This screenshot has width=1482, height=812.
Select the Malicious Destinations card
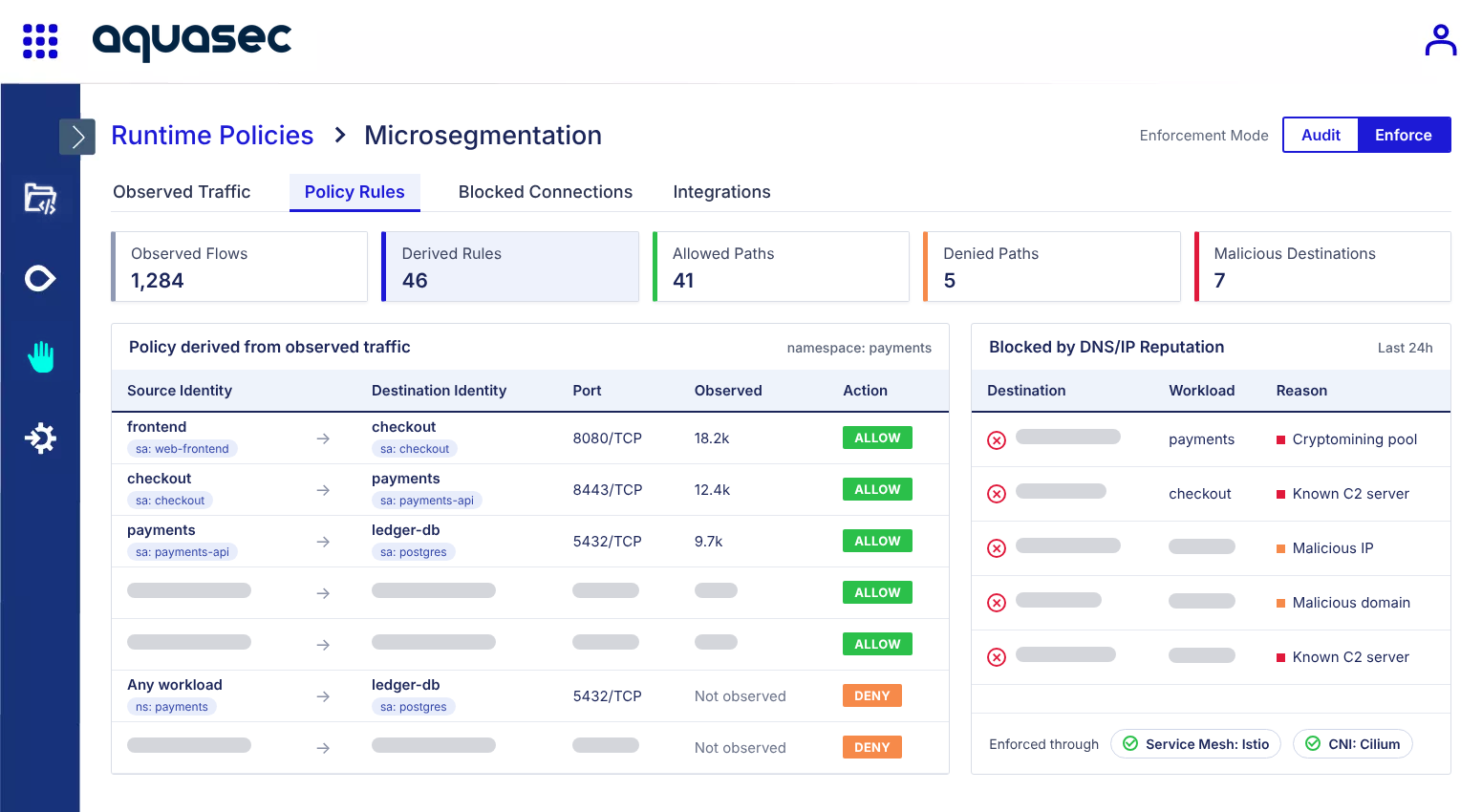click(1322, 267)
